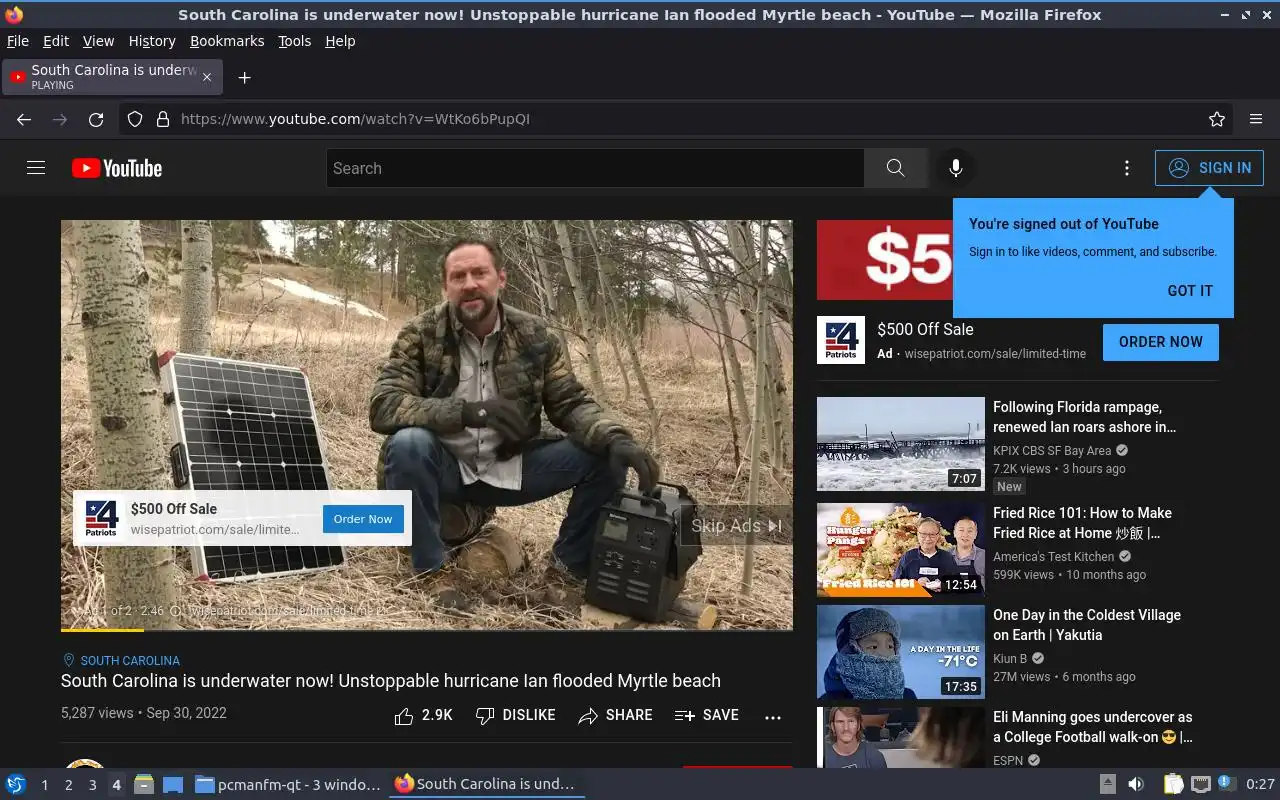1280x800 pixels.
Task: Open the desktop start menu in taskbar
Action: (16, 784)
